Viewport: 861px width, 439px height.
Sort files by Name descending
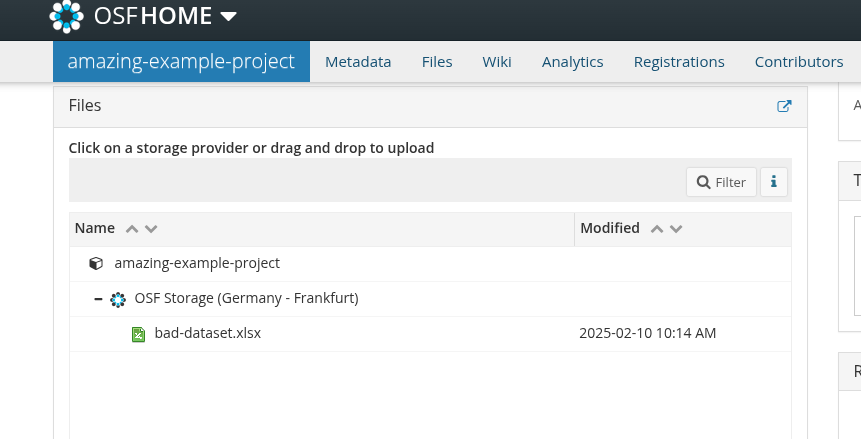point(151,229)
